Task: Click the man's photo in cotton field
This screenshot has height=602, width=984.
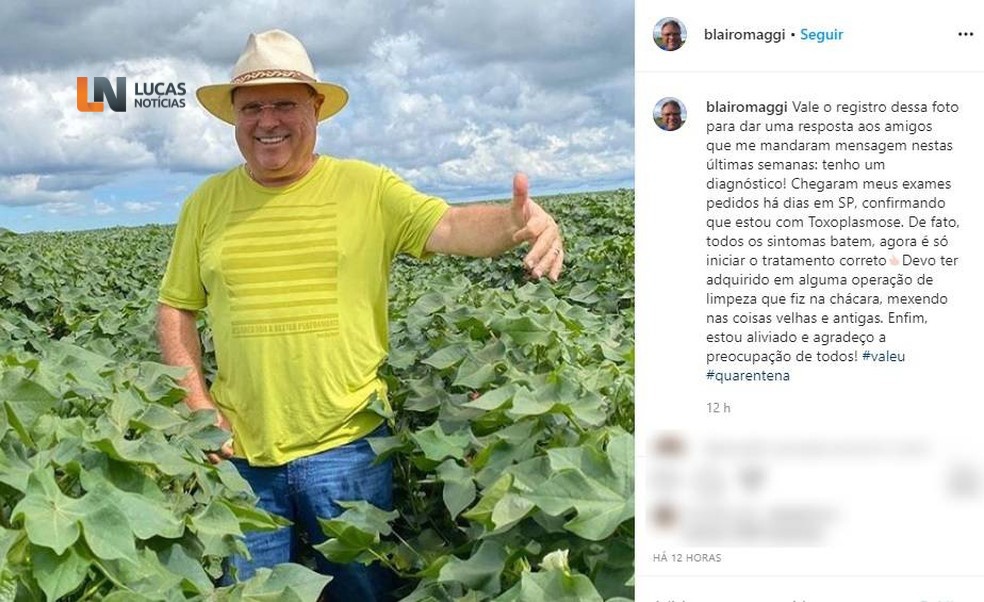Action: coord(317,301)
